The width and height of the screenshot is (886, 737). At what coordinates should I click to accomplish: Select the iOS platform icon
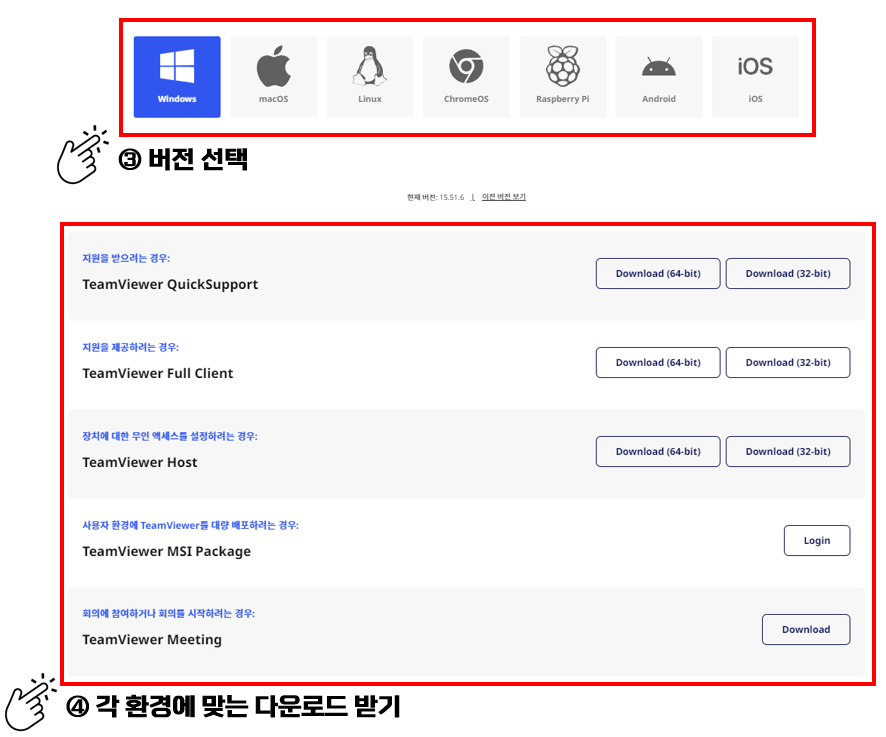pos(755,65)
